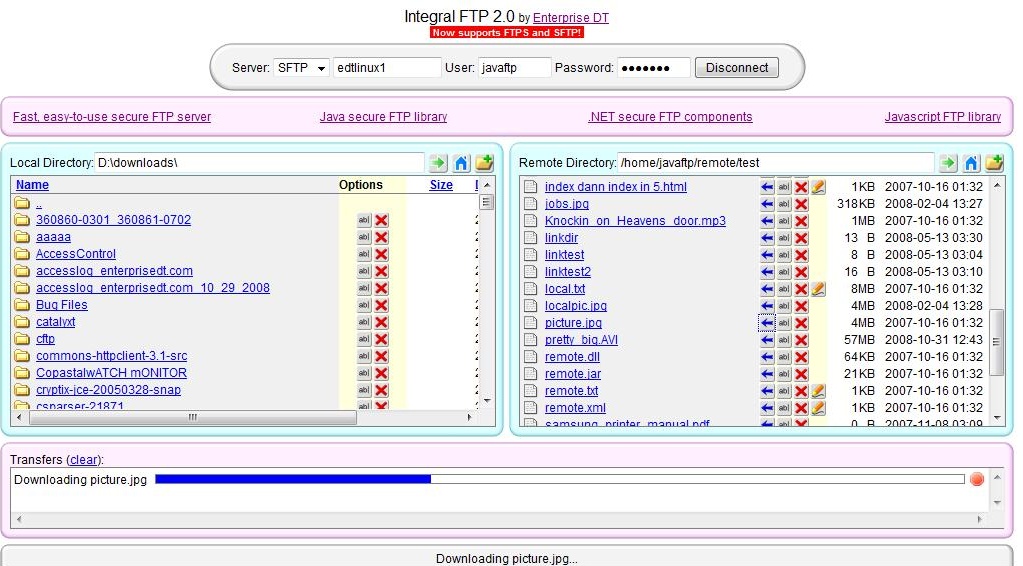
Task: Click the Remote Directory path field
Action: point(776,162)
